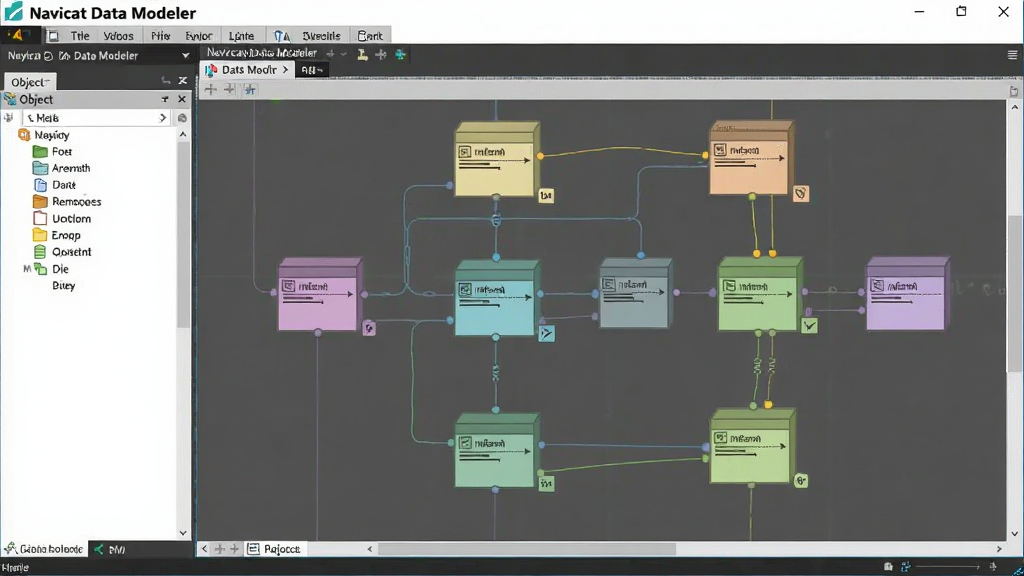Click the tree panel scroll-up arrow
1024x576 pixels.
tap(183, 134)
